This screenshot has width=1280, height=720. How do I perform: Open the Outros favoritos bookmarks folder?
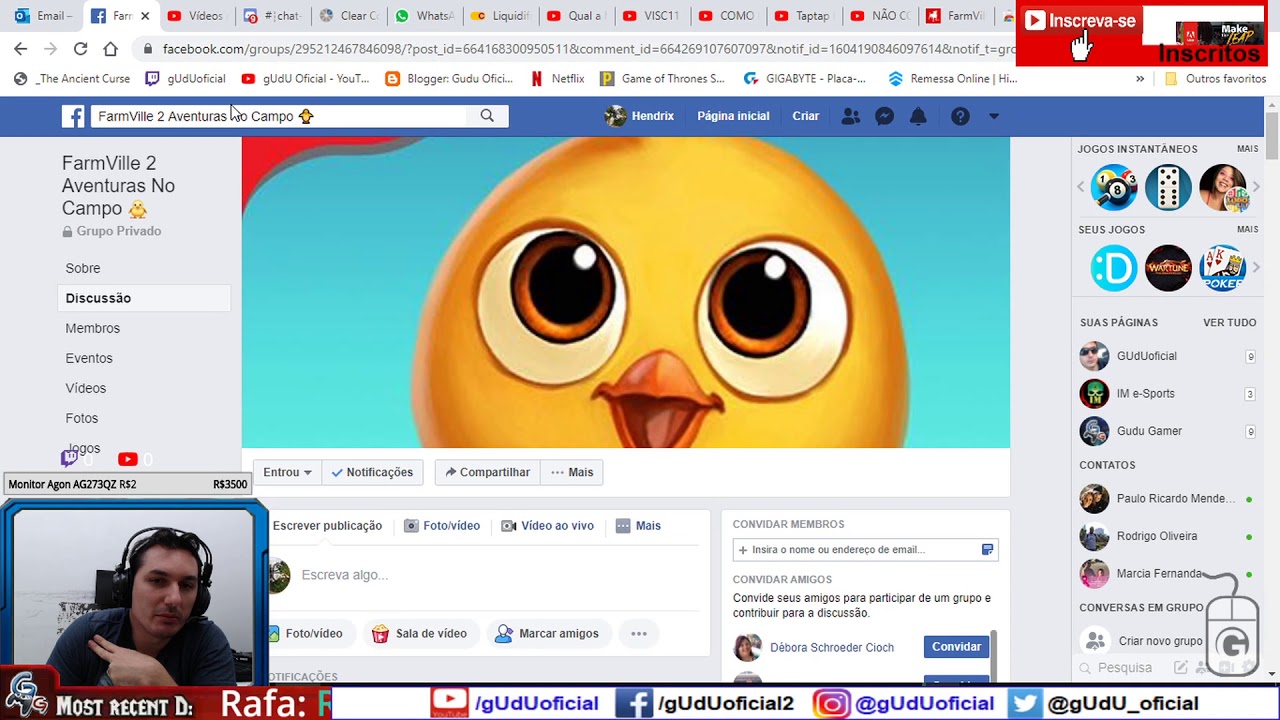point(1215,78)
